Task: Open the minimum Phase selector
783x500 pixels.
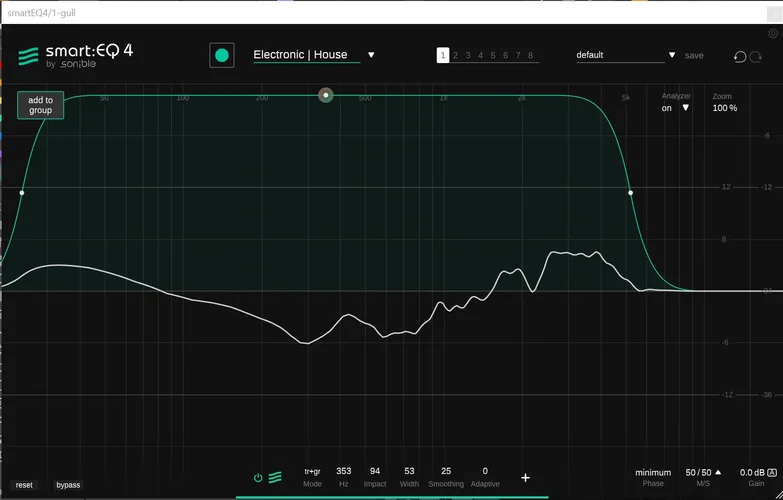Action: click(653, 473)
